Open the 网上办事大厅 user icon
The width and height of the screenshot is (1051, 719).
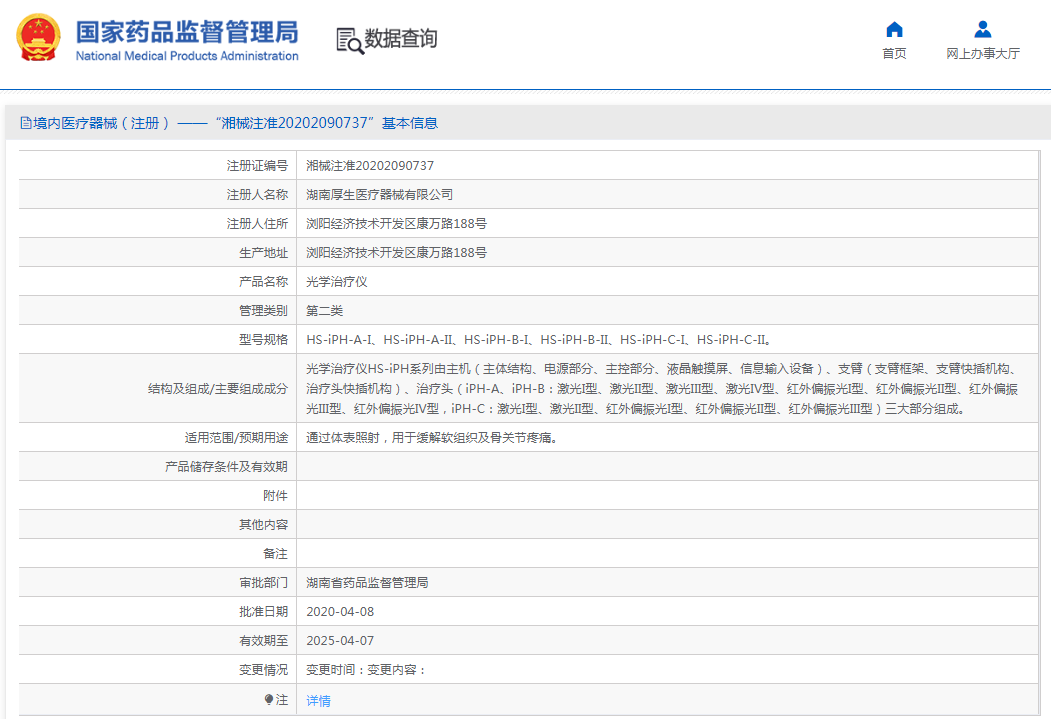[983, 29]
